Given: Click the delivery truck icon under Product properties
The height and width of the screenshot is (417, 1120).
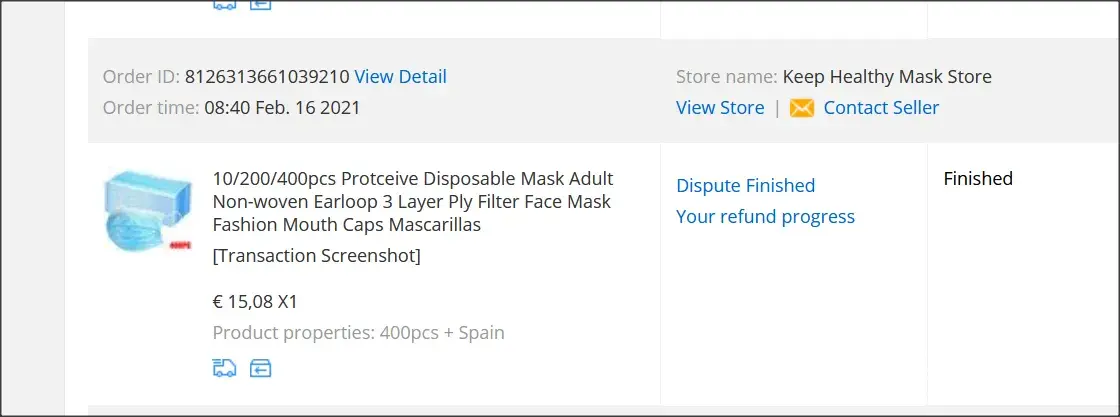Looking at the screenshot, I should click(224, 369).
